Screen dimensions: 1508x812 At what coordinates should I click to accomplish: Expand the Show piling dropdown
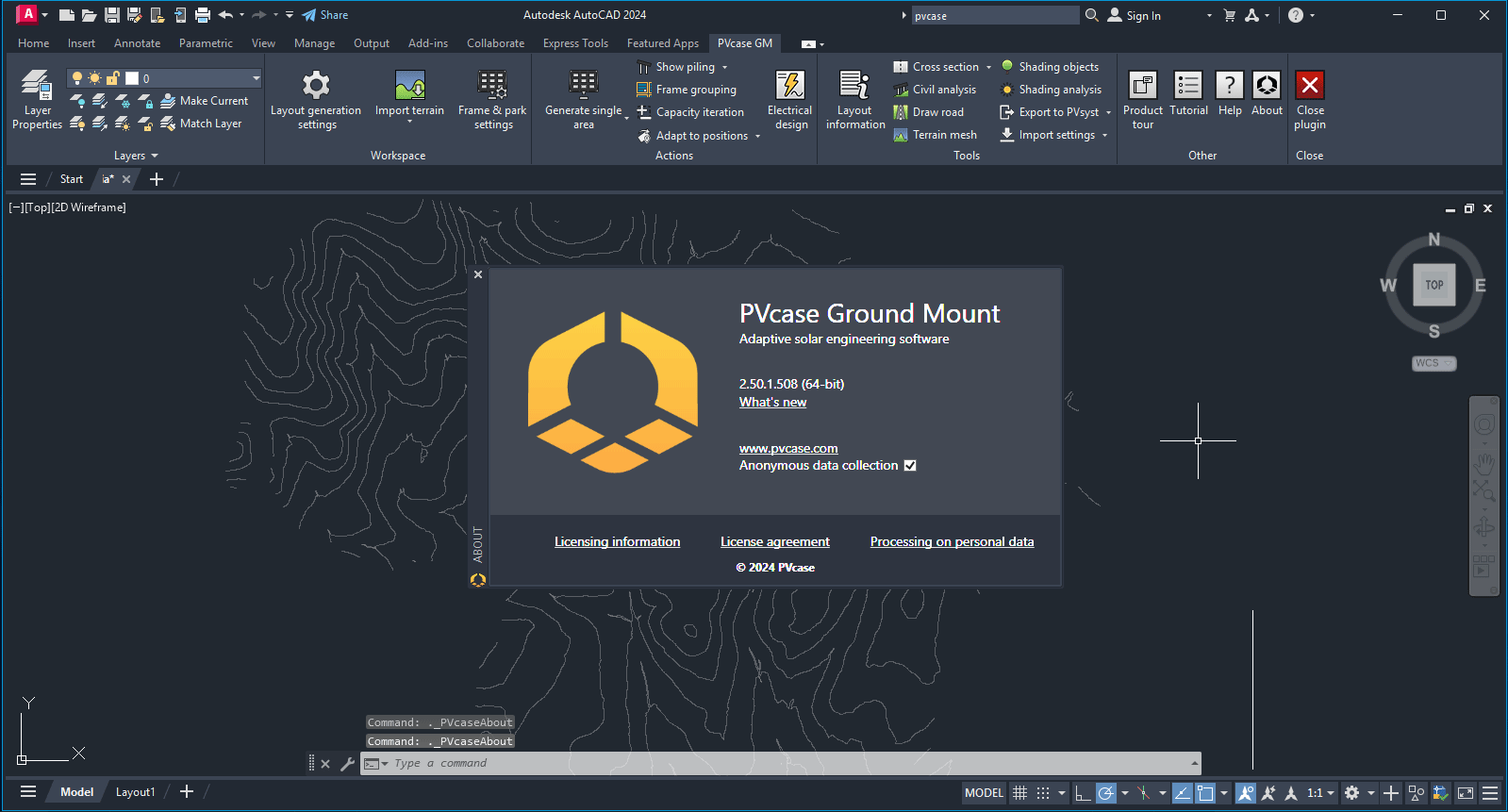click(724, 68)
